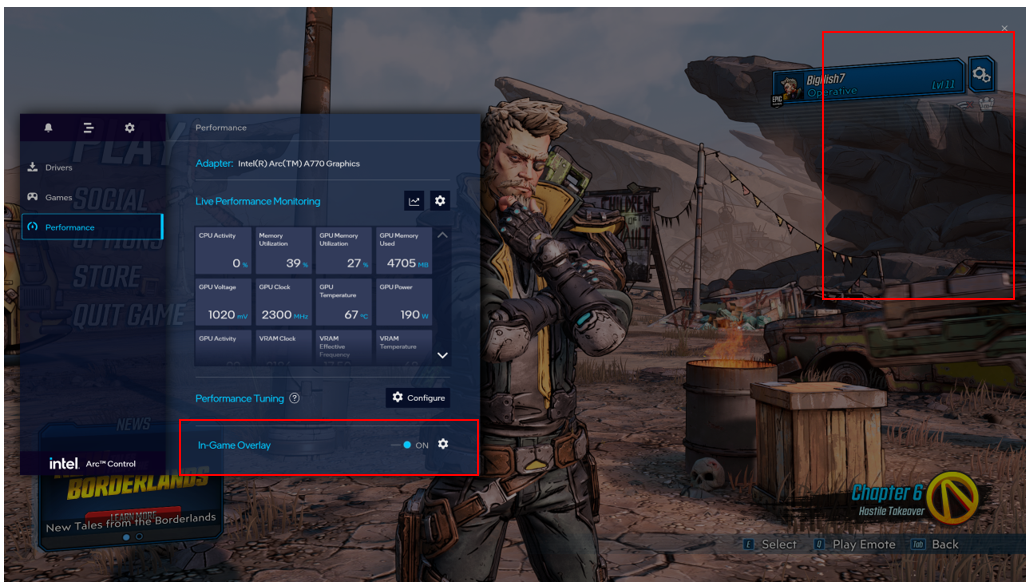Click the Chapter 6 Hostile Takeover badge
This screenshot has height=585, width=1030.
point(915,498)
